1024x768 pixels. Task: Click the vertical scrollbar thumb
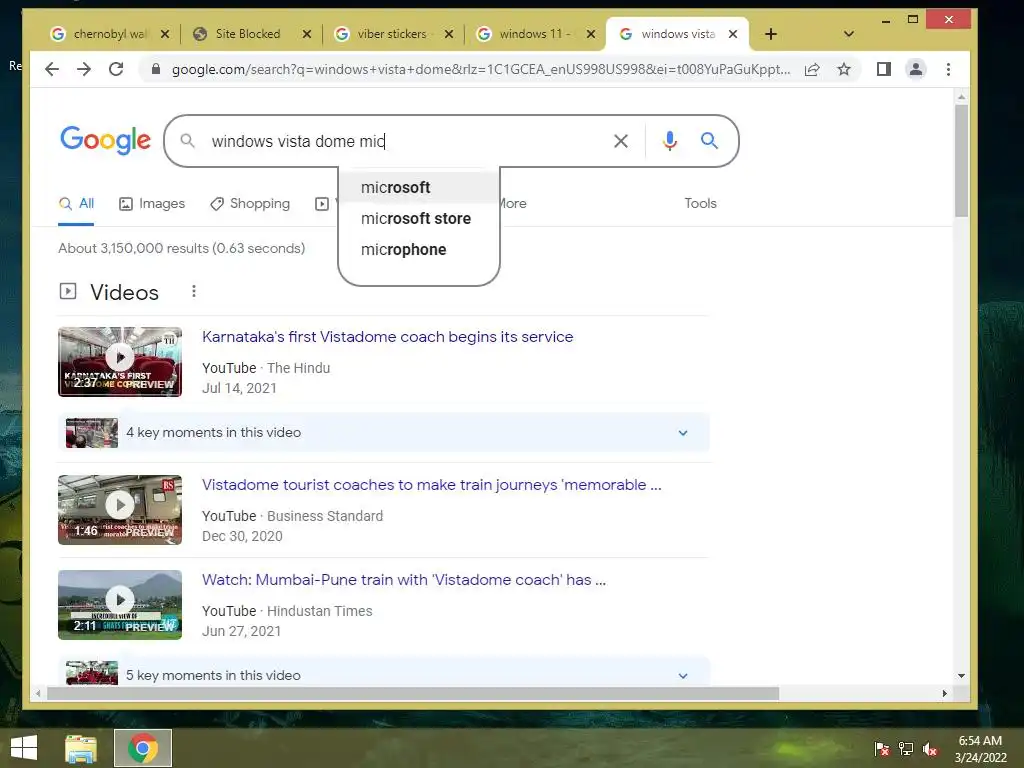coord(961,161)
